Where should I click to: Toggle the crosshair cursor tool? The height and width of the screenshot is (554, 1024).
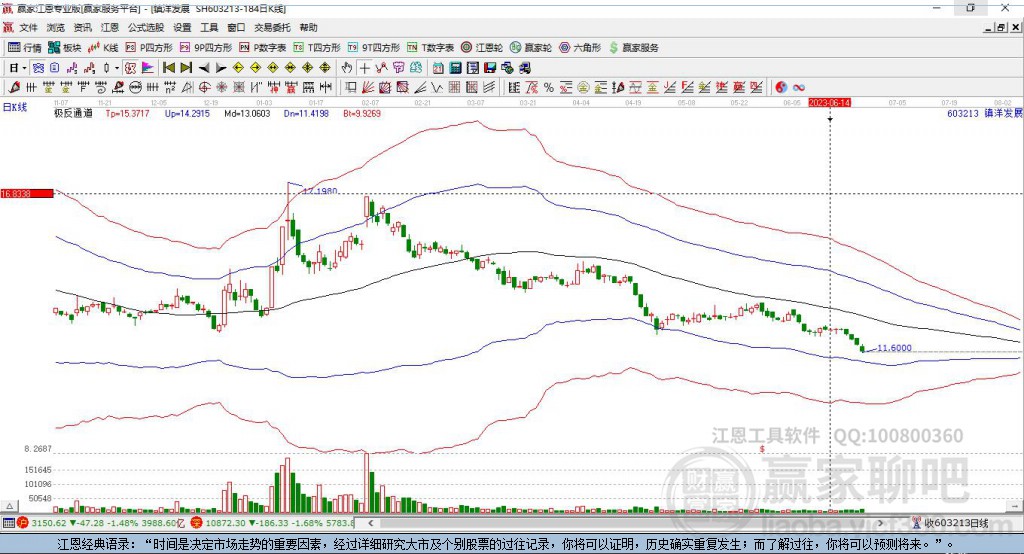[364, 68]
